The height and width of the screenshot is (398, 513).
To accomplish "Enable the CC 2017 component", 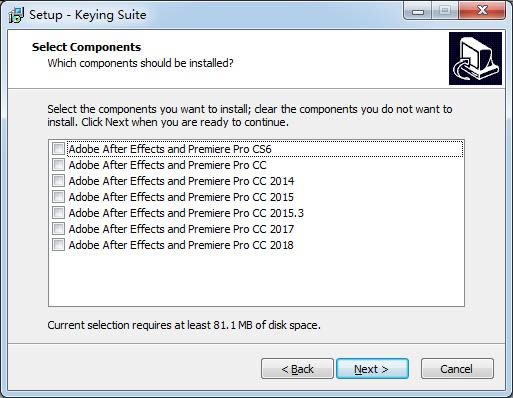I will pyautogui.click(x=58, y=228).
